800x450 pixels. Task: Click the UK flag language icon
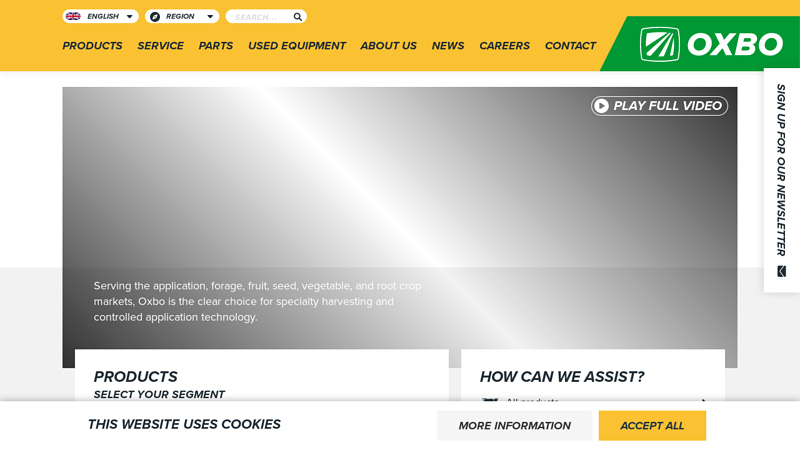pos(73,16)
